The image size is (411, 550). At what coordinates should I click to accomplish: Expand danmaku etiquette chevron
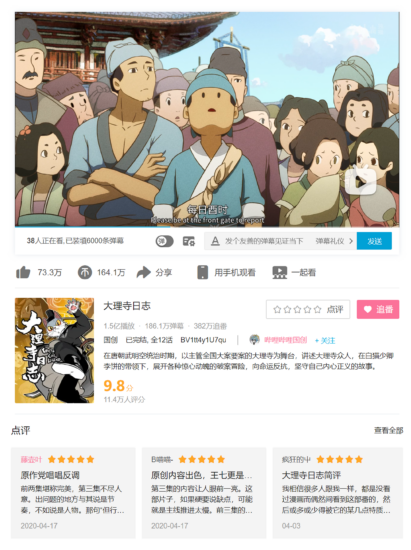click(351, 241)
